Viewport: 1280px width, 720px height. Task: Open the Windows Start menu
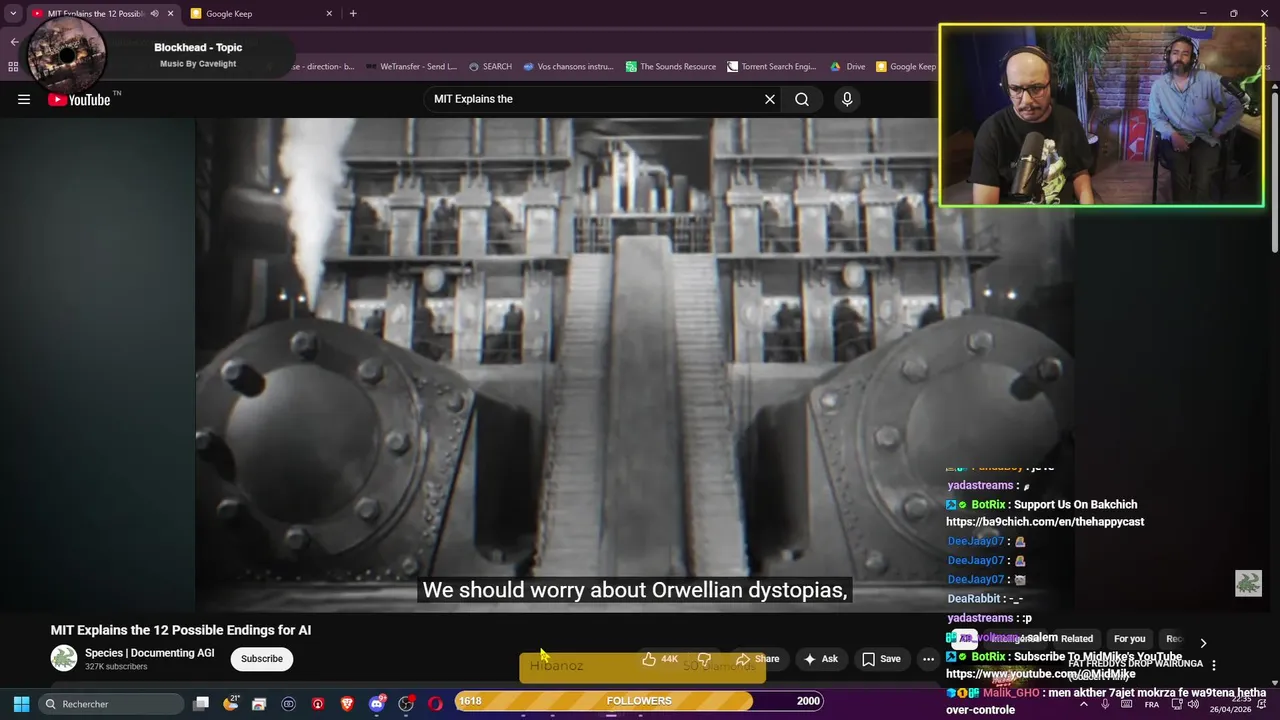point(21,704)
